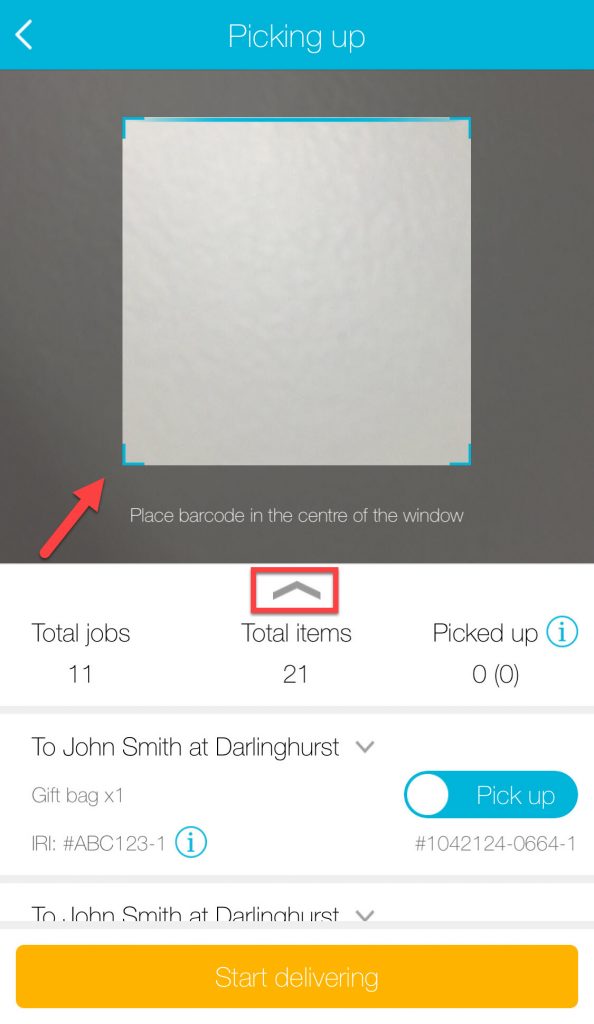594x1024 pixels.
Task: Open info icon beside IRI #ABC123-1
Action: [x=191, y=842]
